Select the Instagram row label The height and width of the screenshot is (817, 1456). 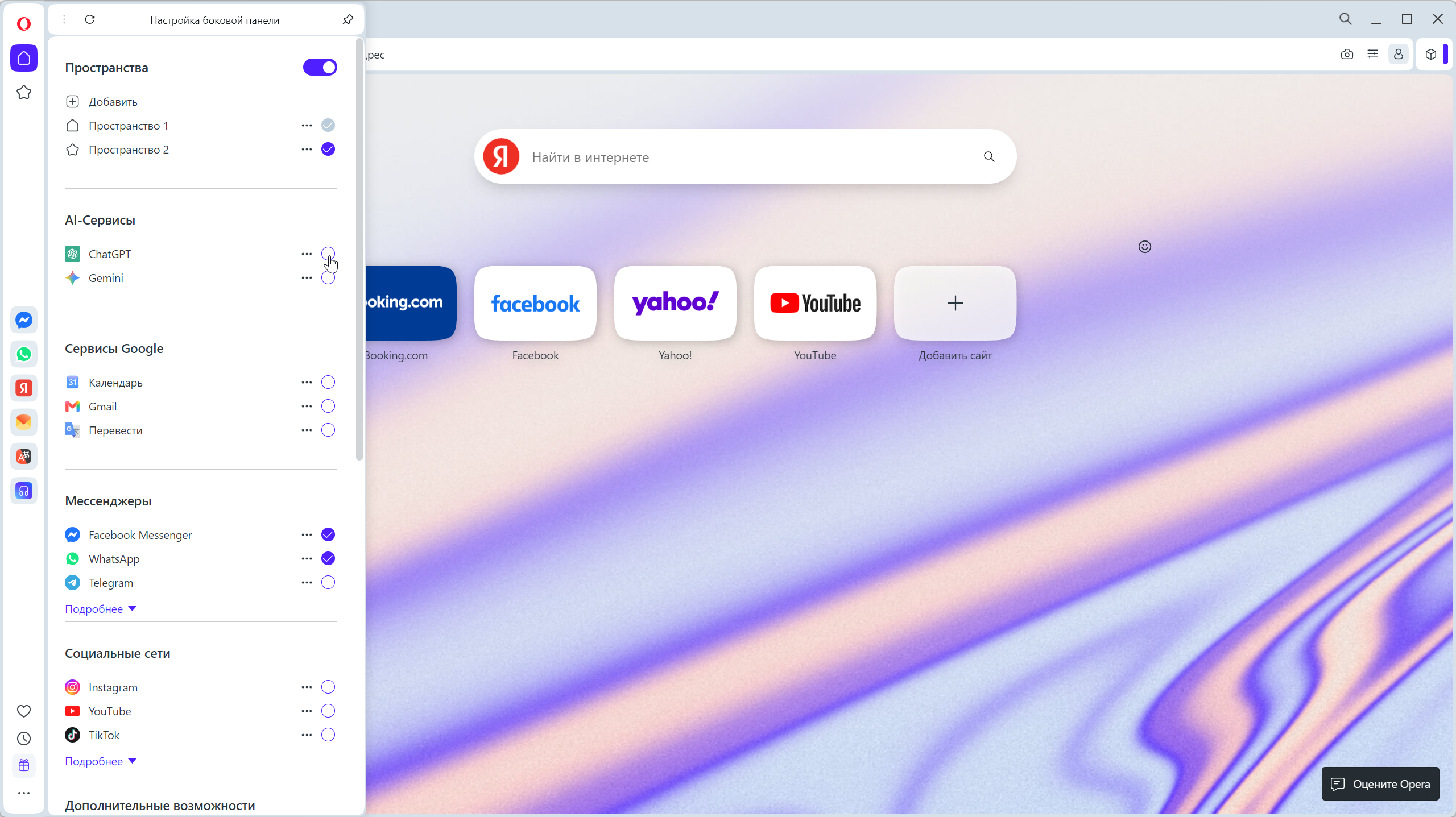coord(113,687)
